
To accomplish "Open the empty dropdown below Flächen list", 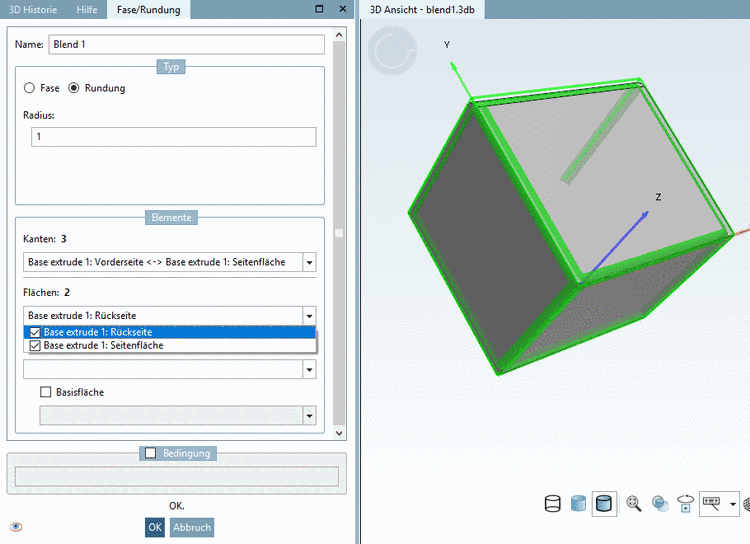I will (309, 369).
